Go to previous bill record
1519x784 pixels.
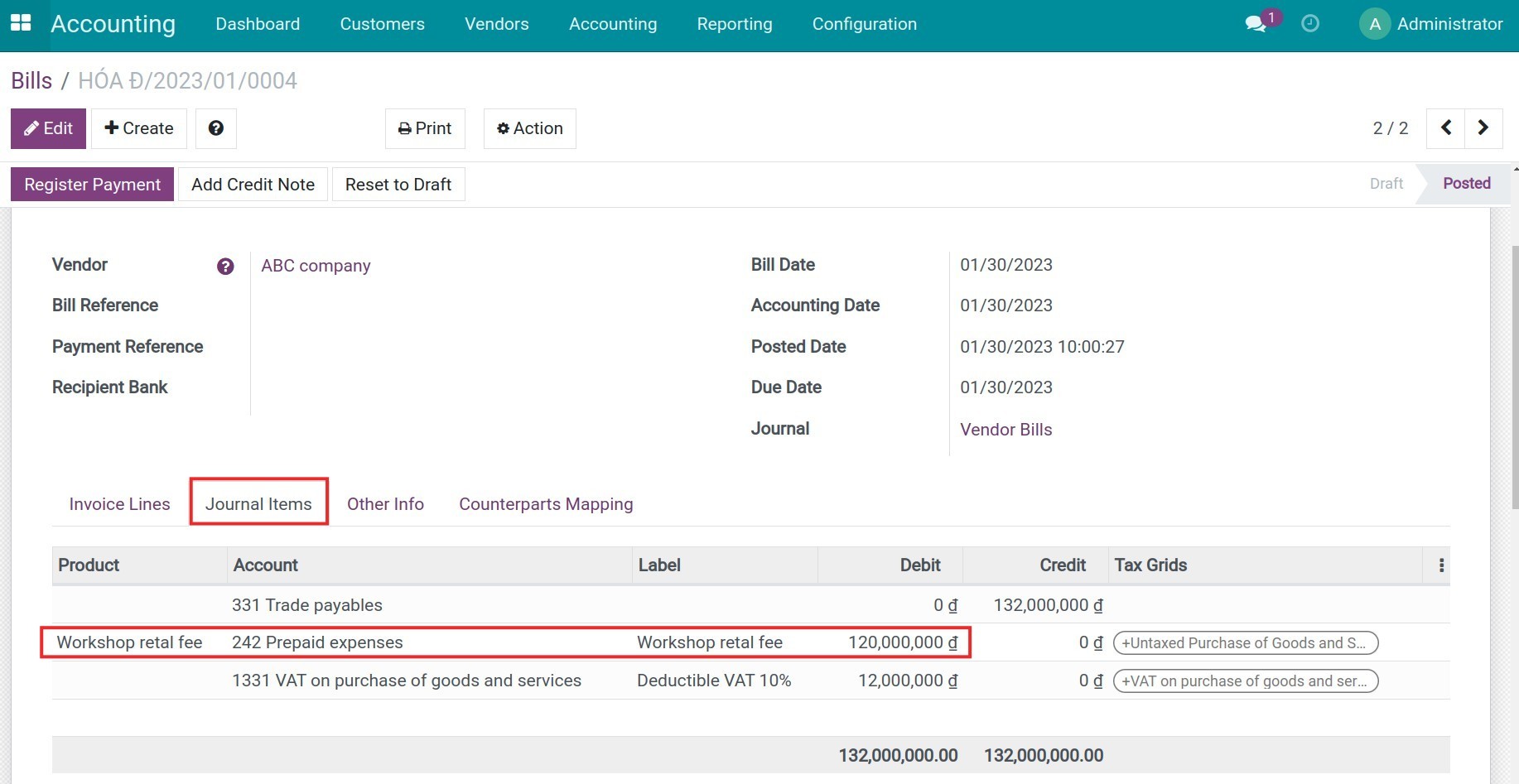click(1445, 128)
